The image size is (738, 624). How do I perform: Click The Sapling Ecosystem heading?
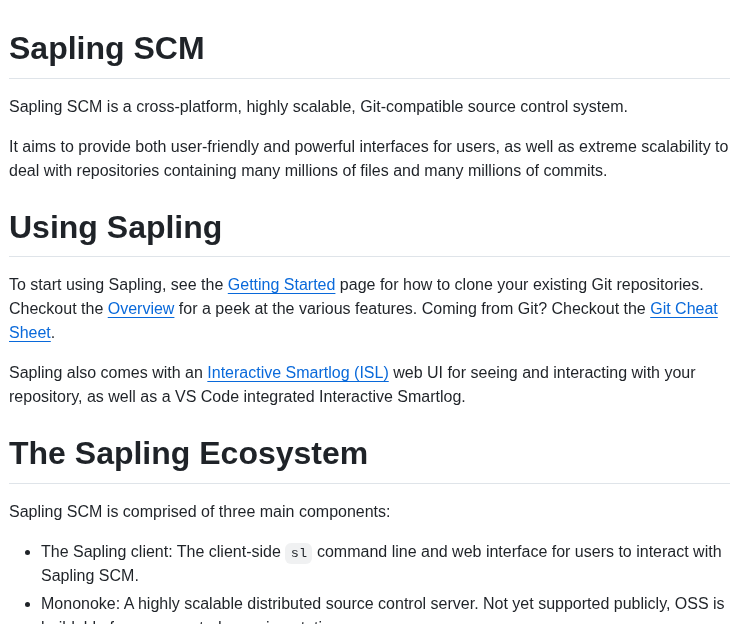click(x=188, y=454)
